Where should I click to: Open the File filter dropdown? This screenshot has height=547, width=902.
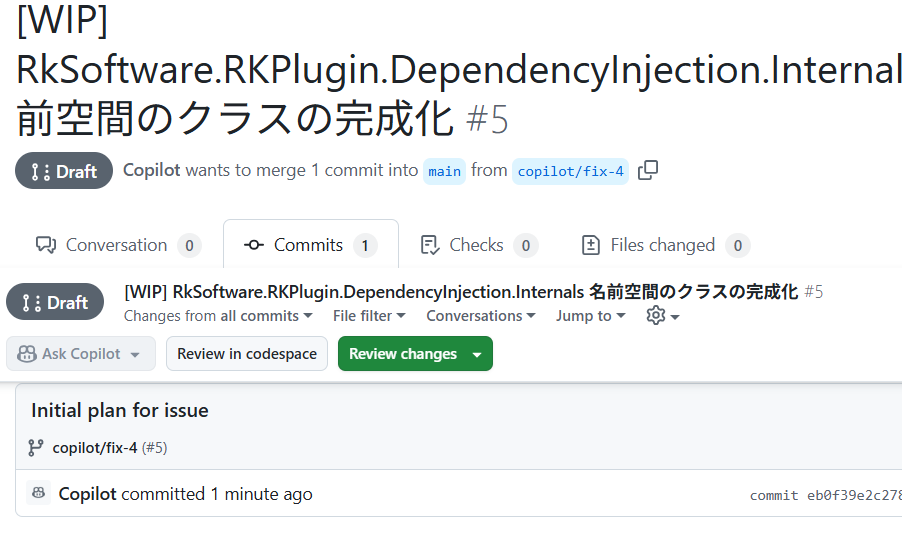tap(369, 316)
